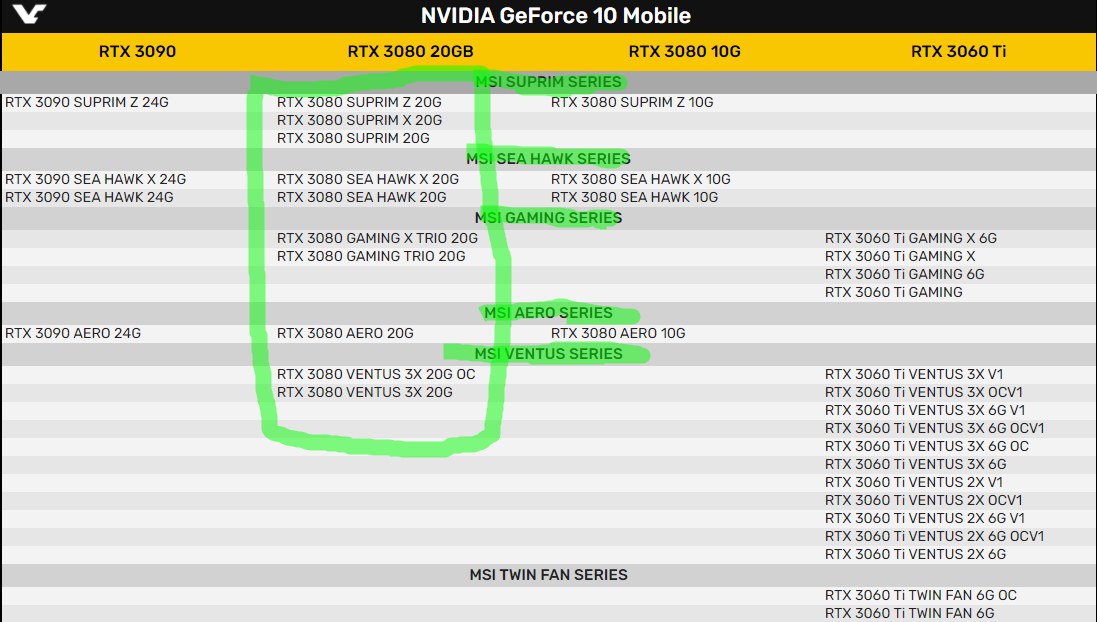Select the plain RTX 3060 Ti GAMING entry
The width and height of the screenshot is (1097, 622).
tap(893, 292)
